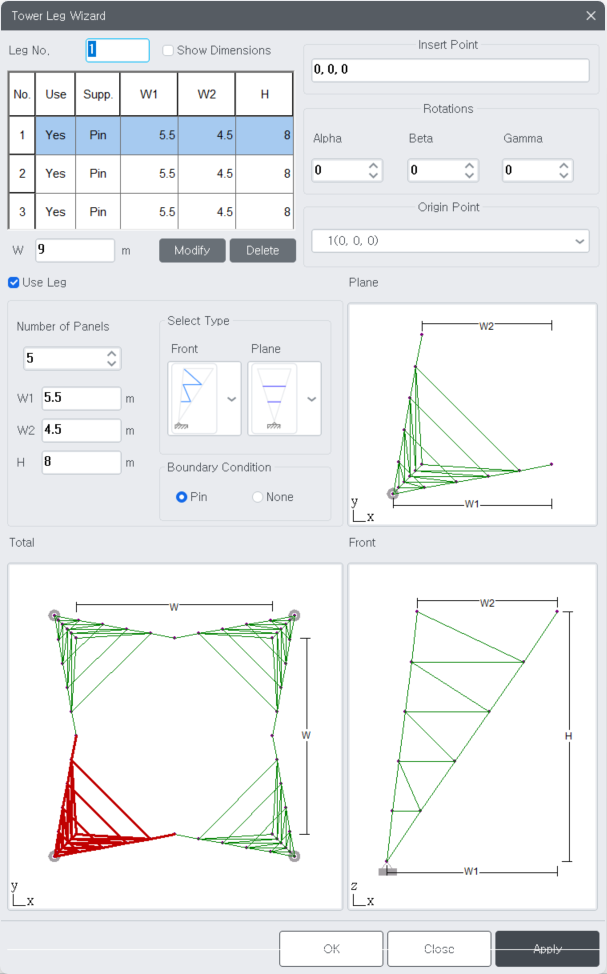Expand the Front type dropdown arrow
The image size is (607, 974).
232,398
